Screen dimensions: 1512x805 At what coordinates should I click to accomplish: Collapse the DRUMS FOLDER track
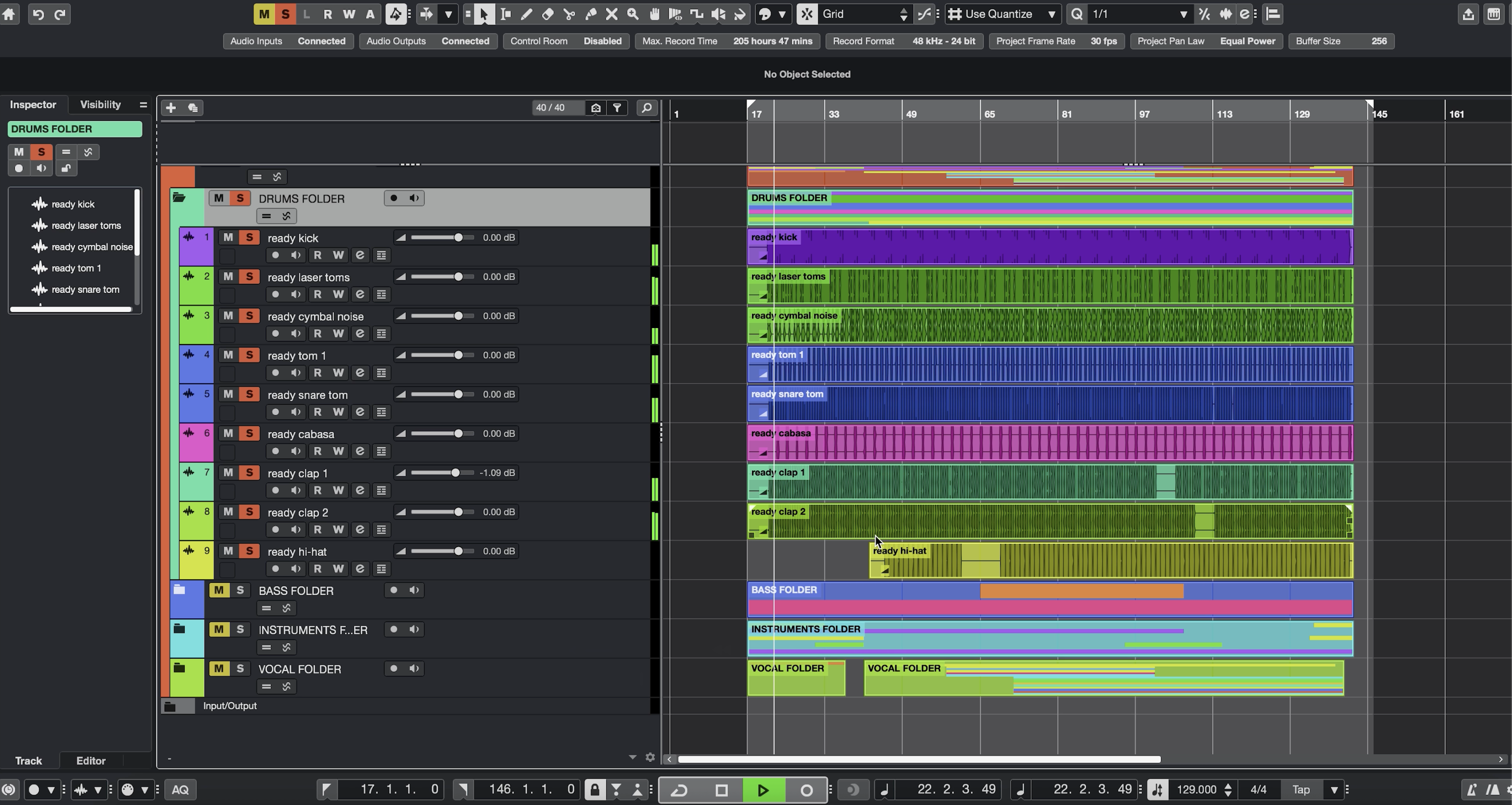(179, 198)
